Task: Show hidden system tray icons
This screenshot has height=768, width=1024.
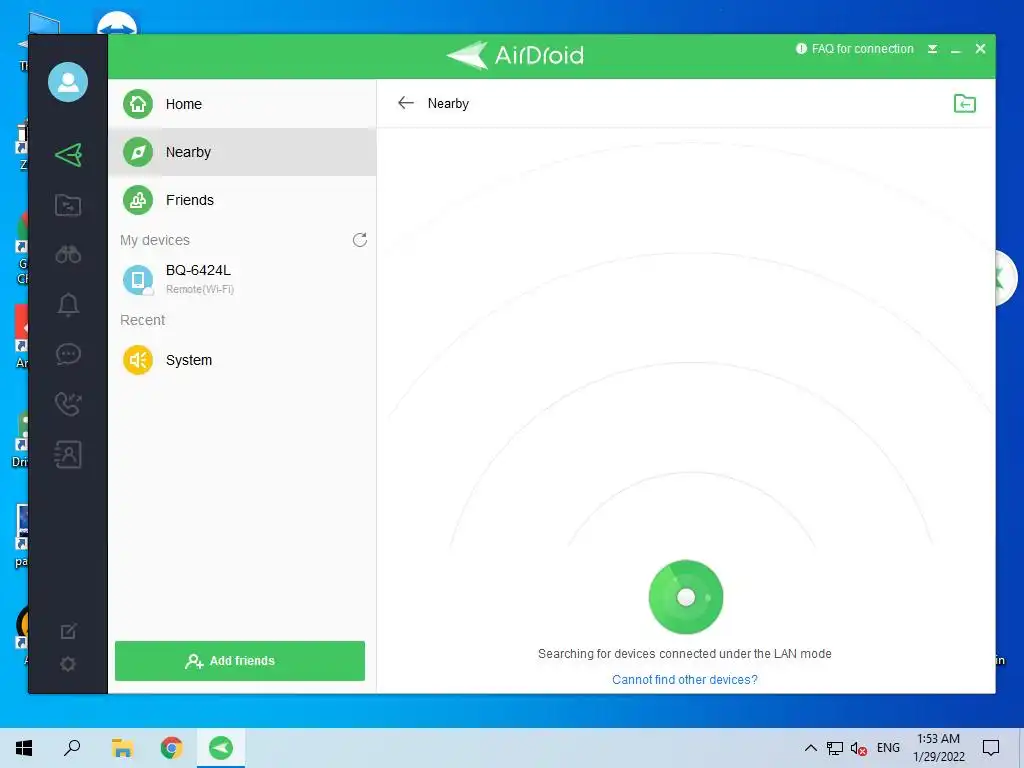Action: (810, 748)
